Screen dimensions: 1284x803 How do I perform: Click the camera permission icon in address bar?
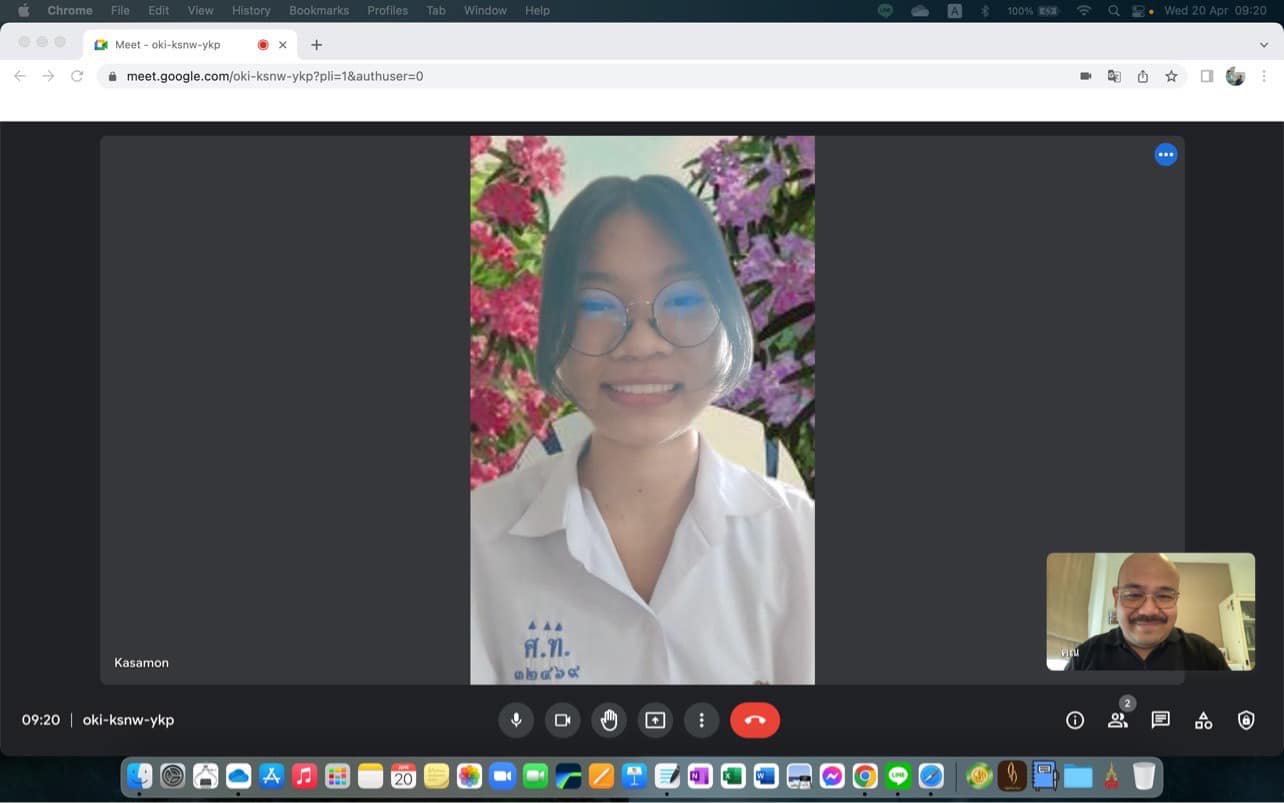click(x=1085, y=76)
